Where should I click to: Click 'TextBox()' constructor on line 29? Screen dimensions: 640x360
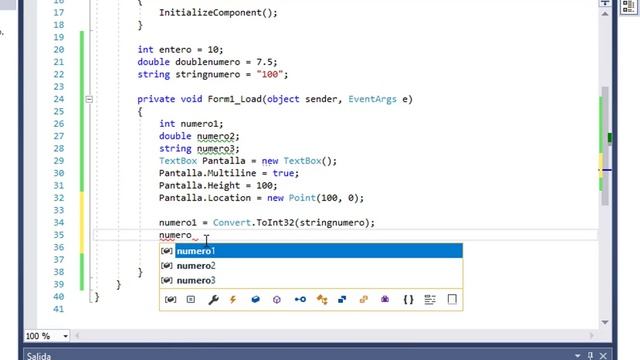tap(308, 161)
